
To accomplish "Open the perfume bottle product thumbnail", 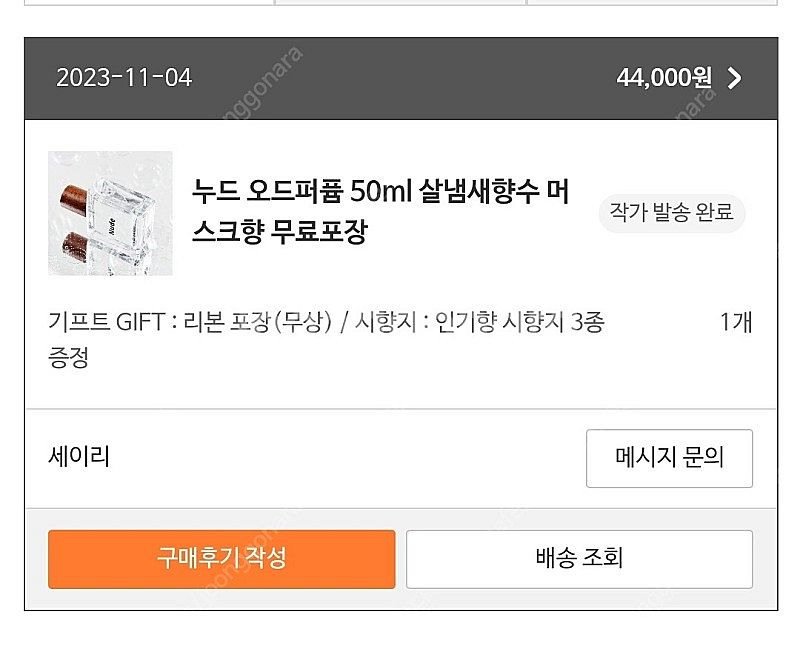I will 110,213.
